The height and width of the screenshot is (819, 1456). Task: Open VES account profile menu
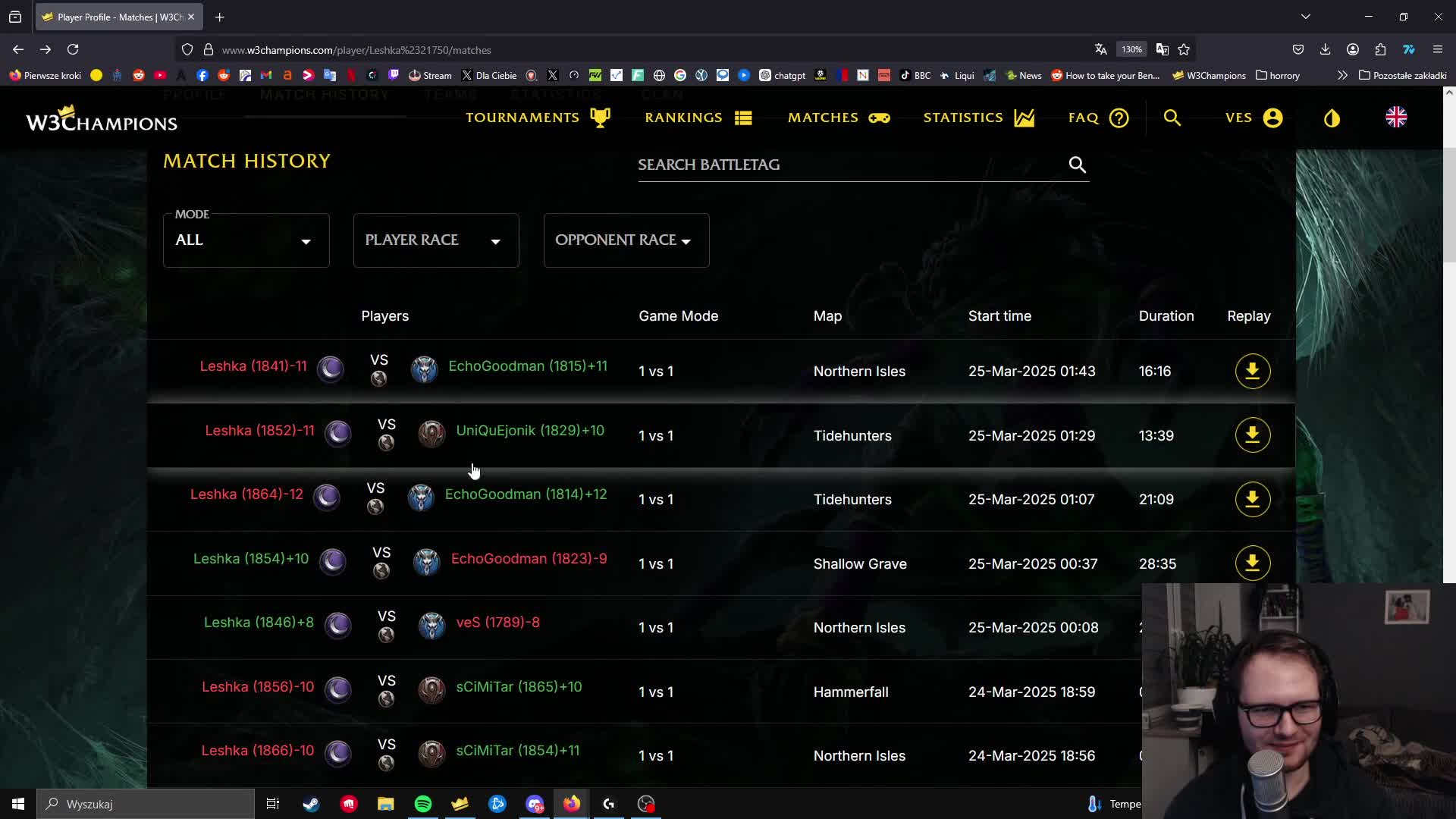tap(1254, 118)
